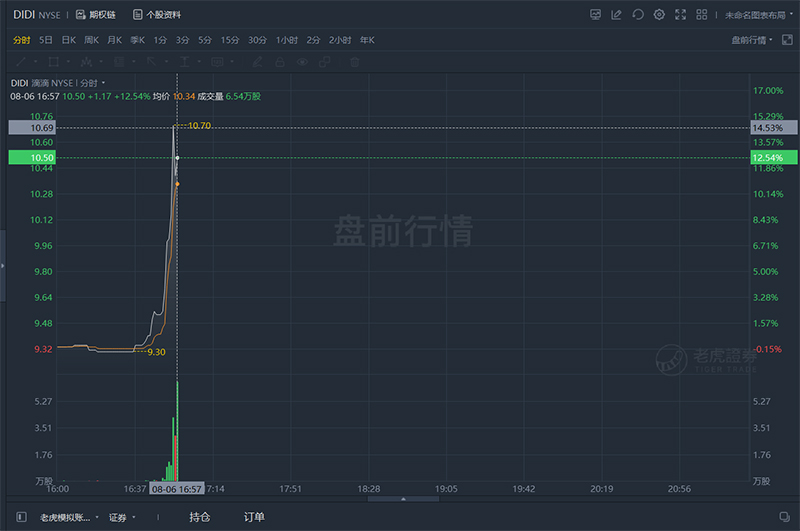
Task: Toggle the bottom panel sidebar icon
Action: click(21, 517)
